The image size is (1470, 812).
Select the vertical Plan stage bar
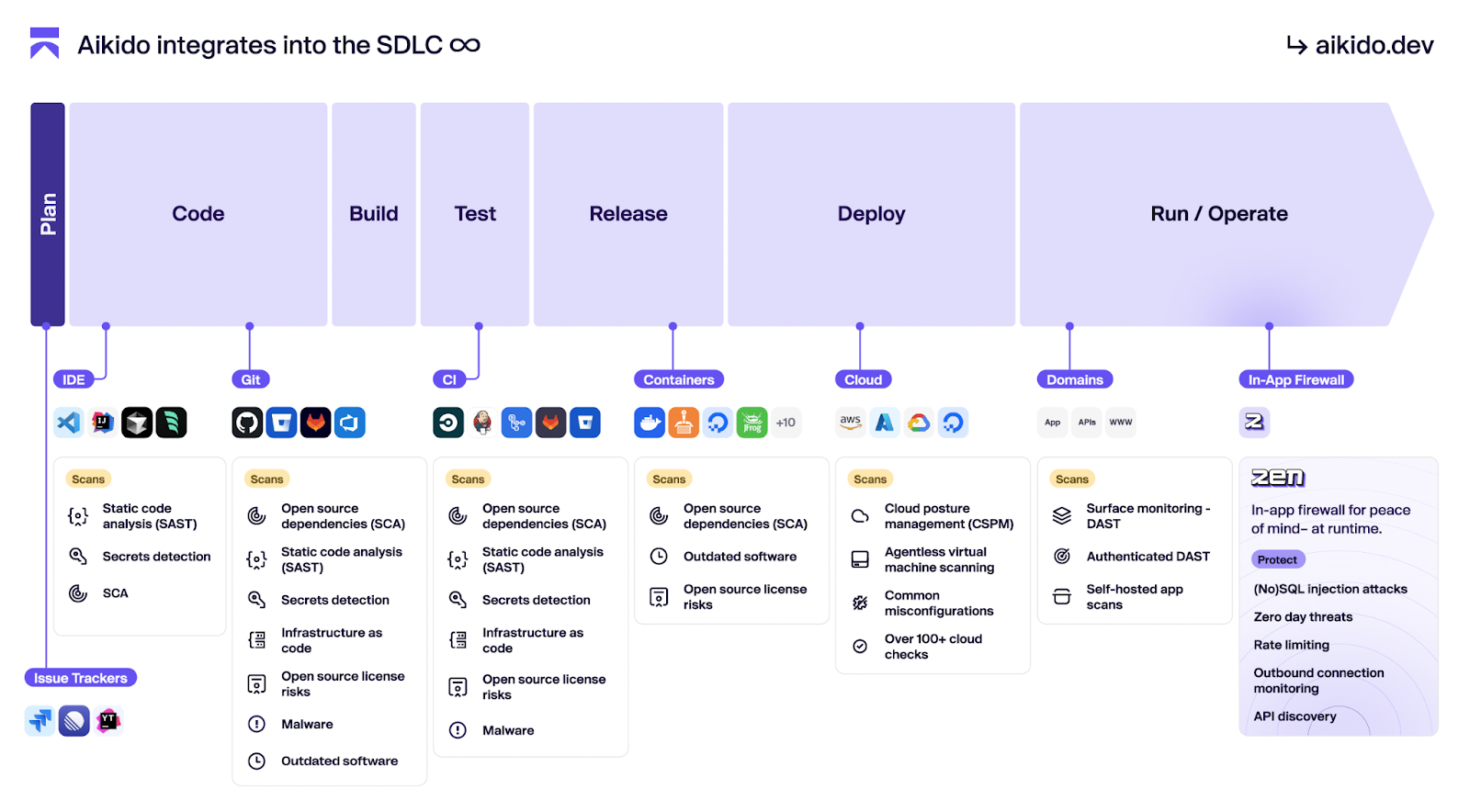click(48, 214)
